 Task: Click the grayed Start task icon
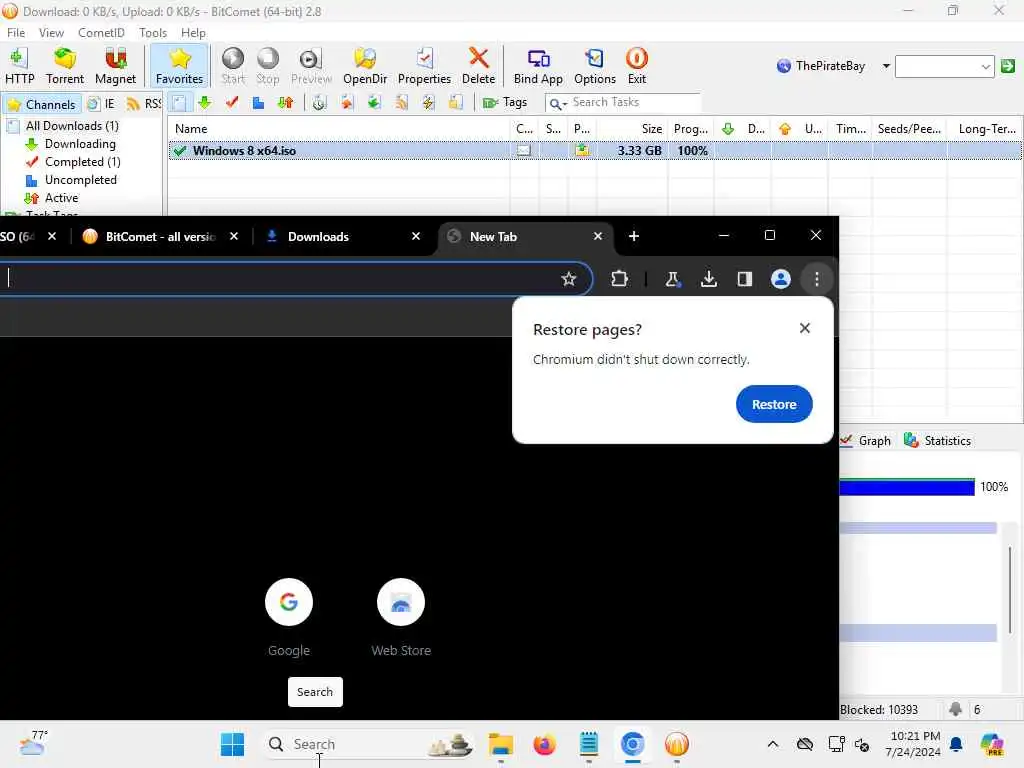click(x=232, y=65)
